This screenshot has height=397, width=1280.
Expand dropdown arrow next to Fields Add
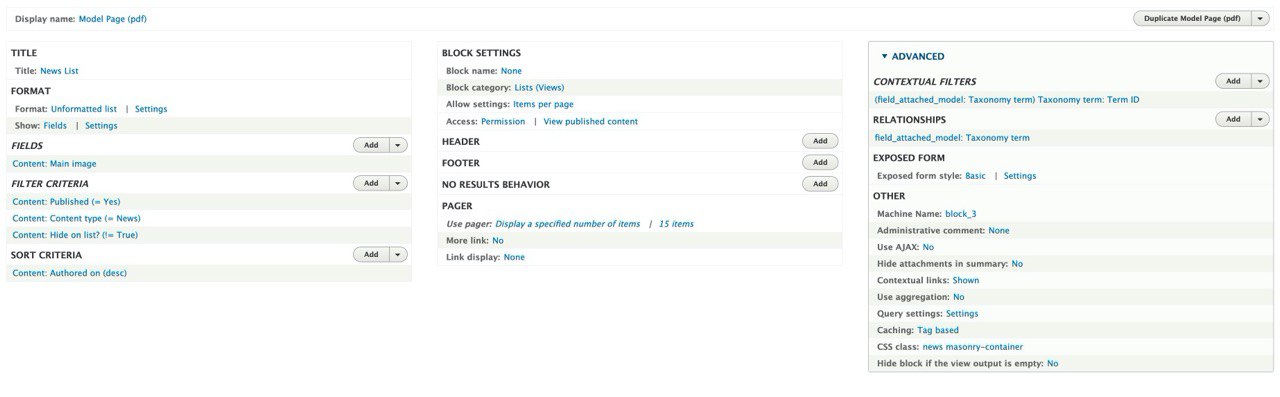(x=399, y=145)
